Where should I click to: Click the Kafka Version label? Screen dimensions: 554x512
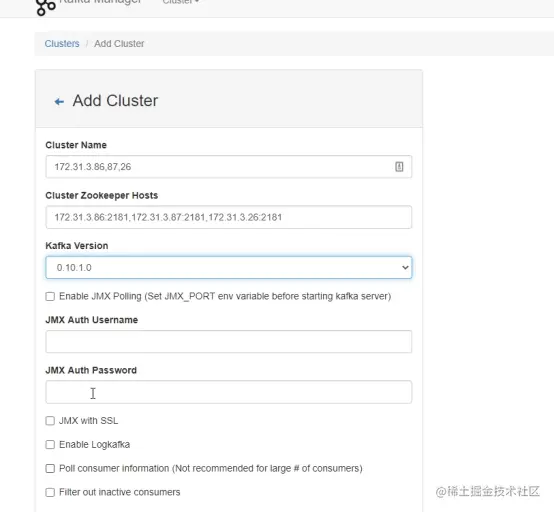pos(77,246)
